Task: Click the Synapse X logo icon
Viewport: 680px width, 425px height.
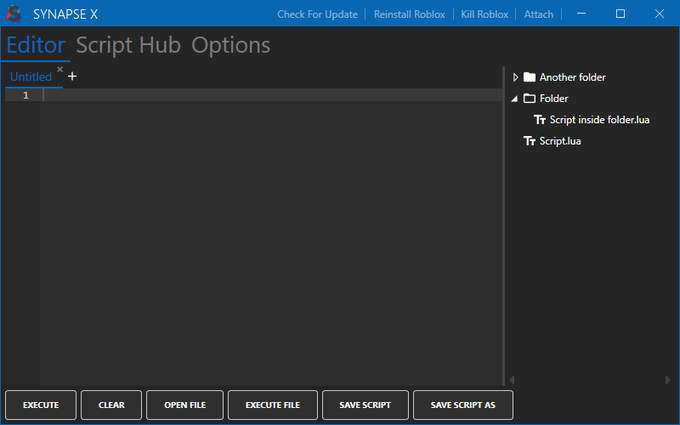Action: point(14,14)
